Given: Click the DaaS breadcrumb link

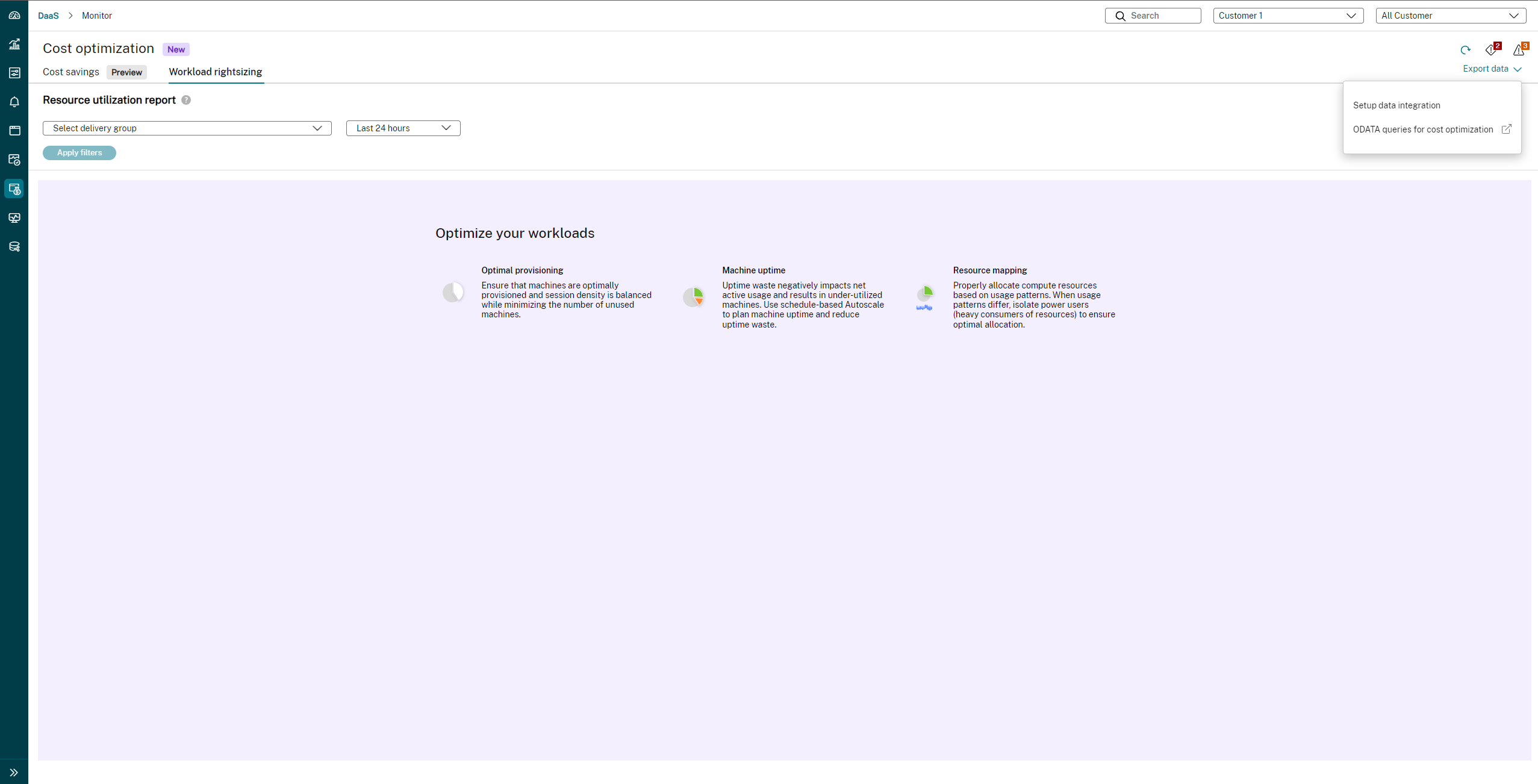Looking at the screenshot, I should (48, 16).
